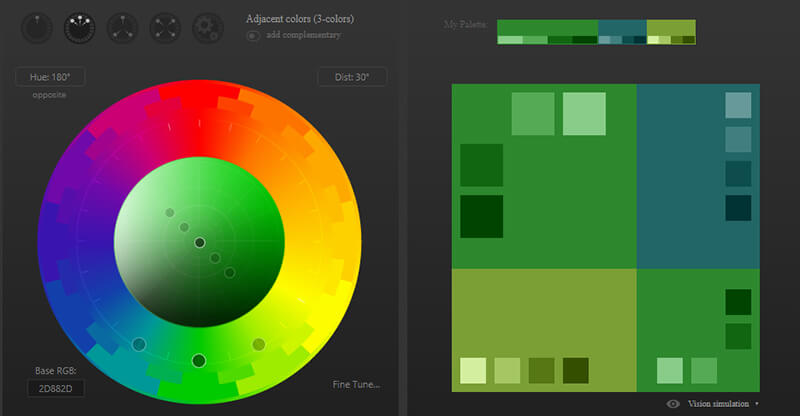The width and height of the screenshot is (800, 416).
Task: Toggle the add complementary switch
Action: pos(253,35)
